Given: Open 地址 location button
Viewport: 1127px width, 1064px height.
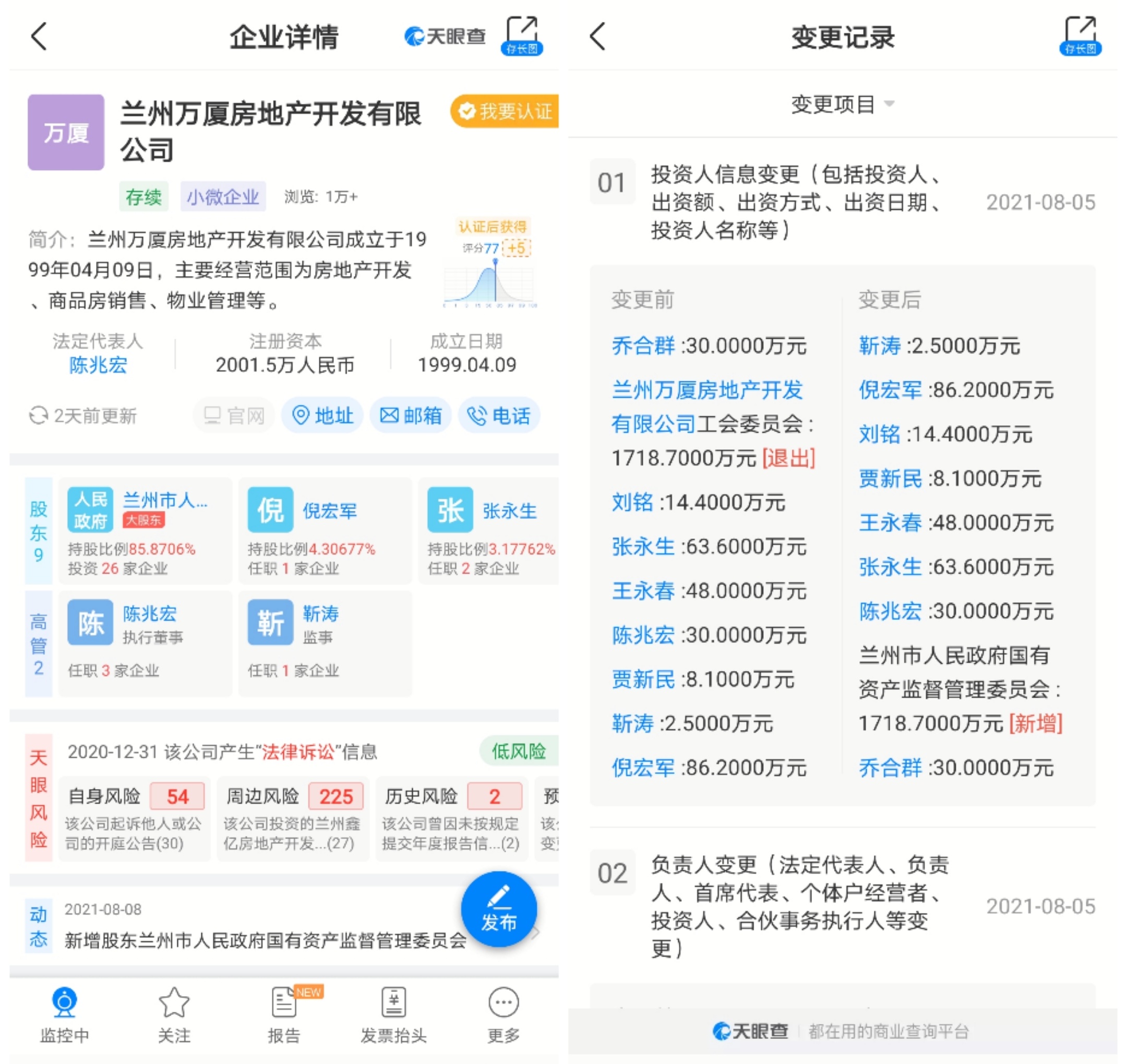Looking at the screenshot, I should click(x=322, y=416).
